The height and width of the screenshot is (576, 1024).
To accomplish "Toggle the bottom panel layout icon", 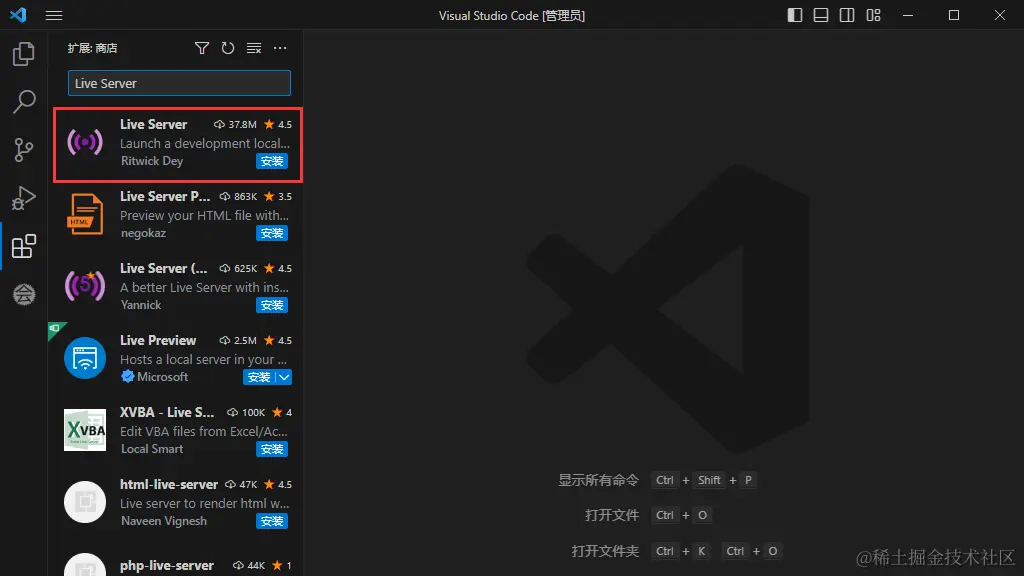I will 821,15.
